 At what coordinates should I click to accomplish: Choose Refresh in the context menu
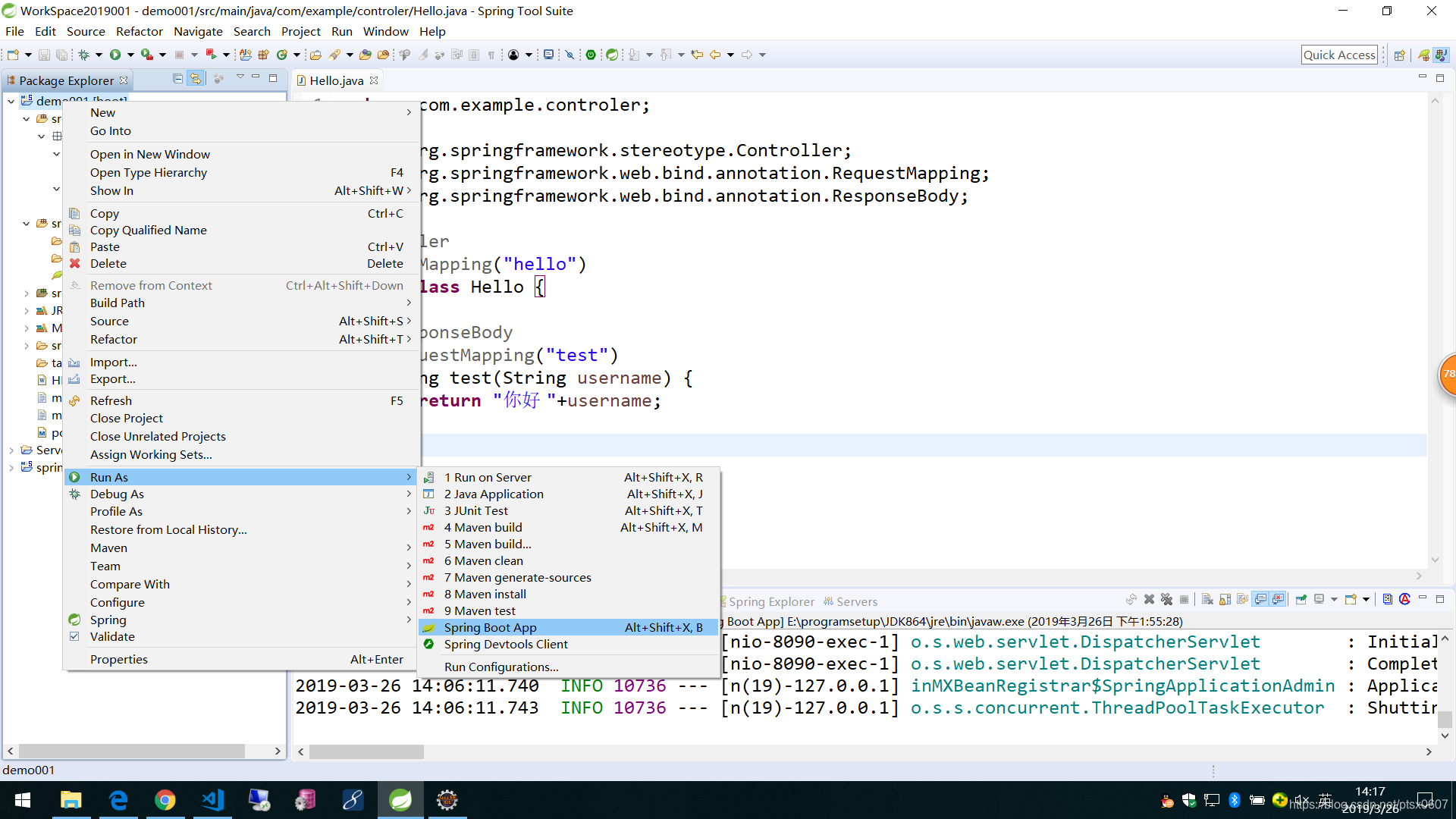pyautogui.click(x=111, y=400)
